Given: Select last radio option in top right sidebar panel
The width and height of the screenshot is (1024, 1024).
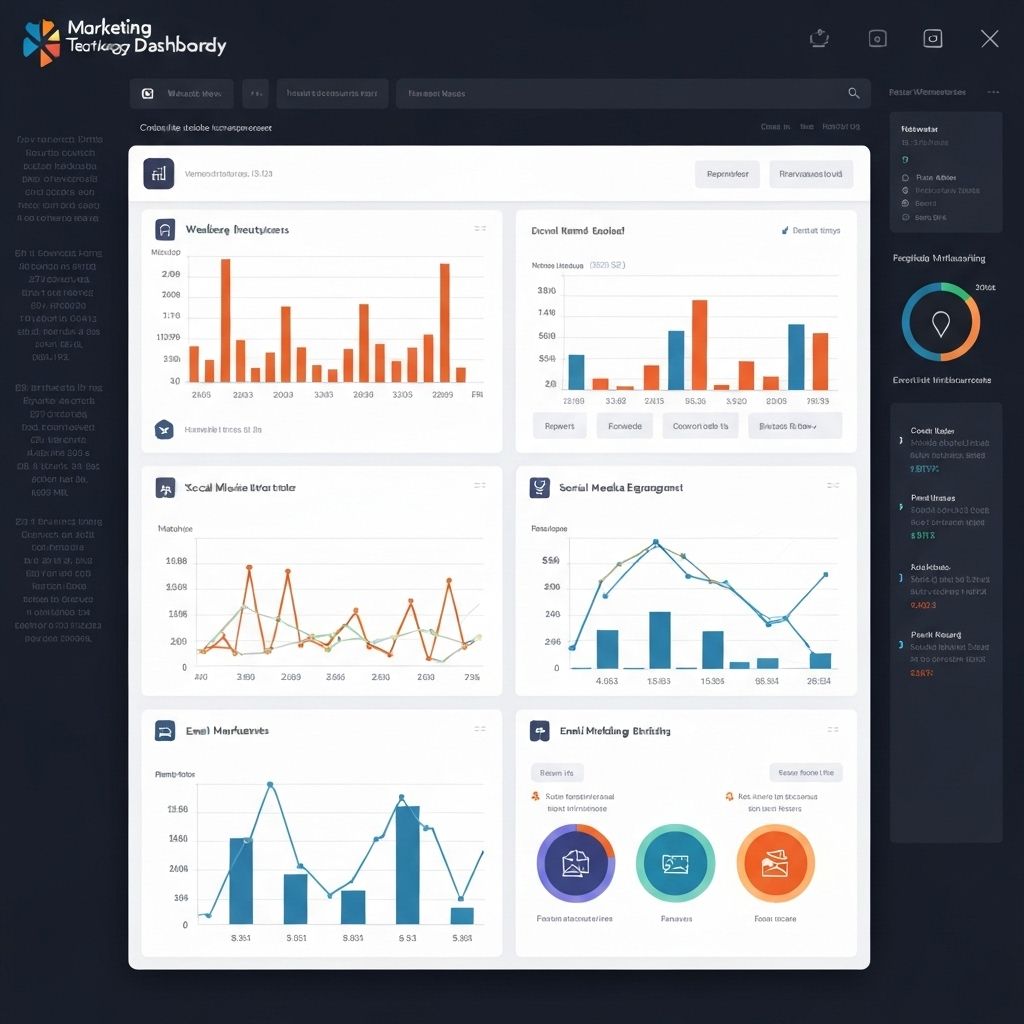Looking at the screenshot, I should (905, 217).
